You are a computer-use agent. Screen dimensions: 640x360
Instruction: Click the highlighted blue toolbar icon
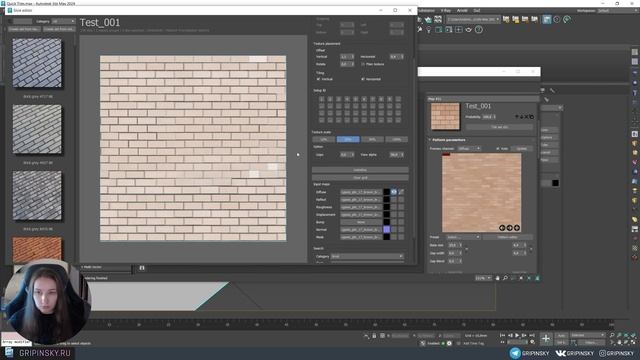[x=547, y=19]
